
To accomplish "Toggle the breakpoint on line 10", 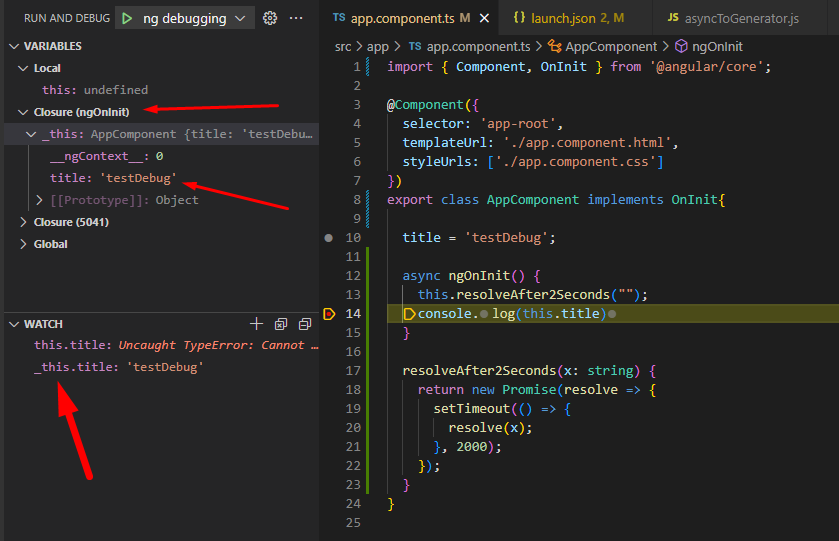I will point(329,238).
